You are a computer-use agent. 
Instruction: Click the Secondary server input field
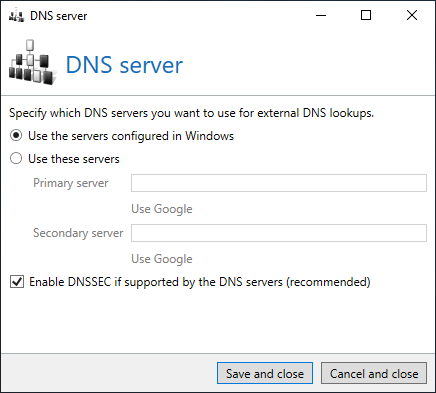[279, 233]
